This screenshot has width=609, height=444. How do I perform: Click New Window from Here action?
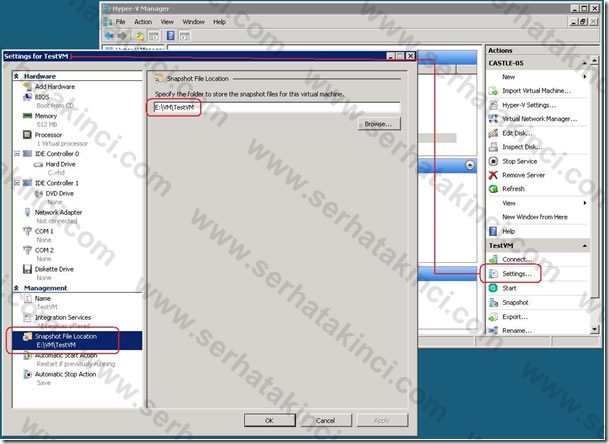(535, 217)
